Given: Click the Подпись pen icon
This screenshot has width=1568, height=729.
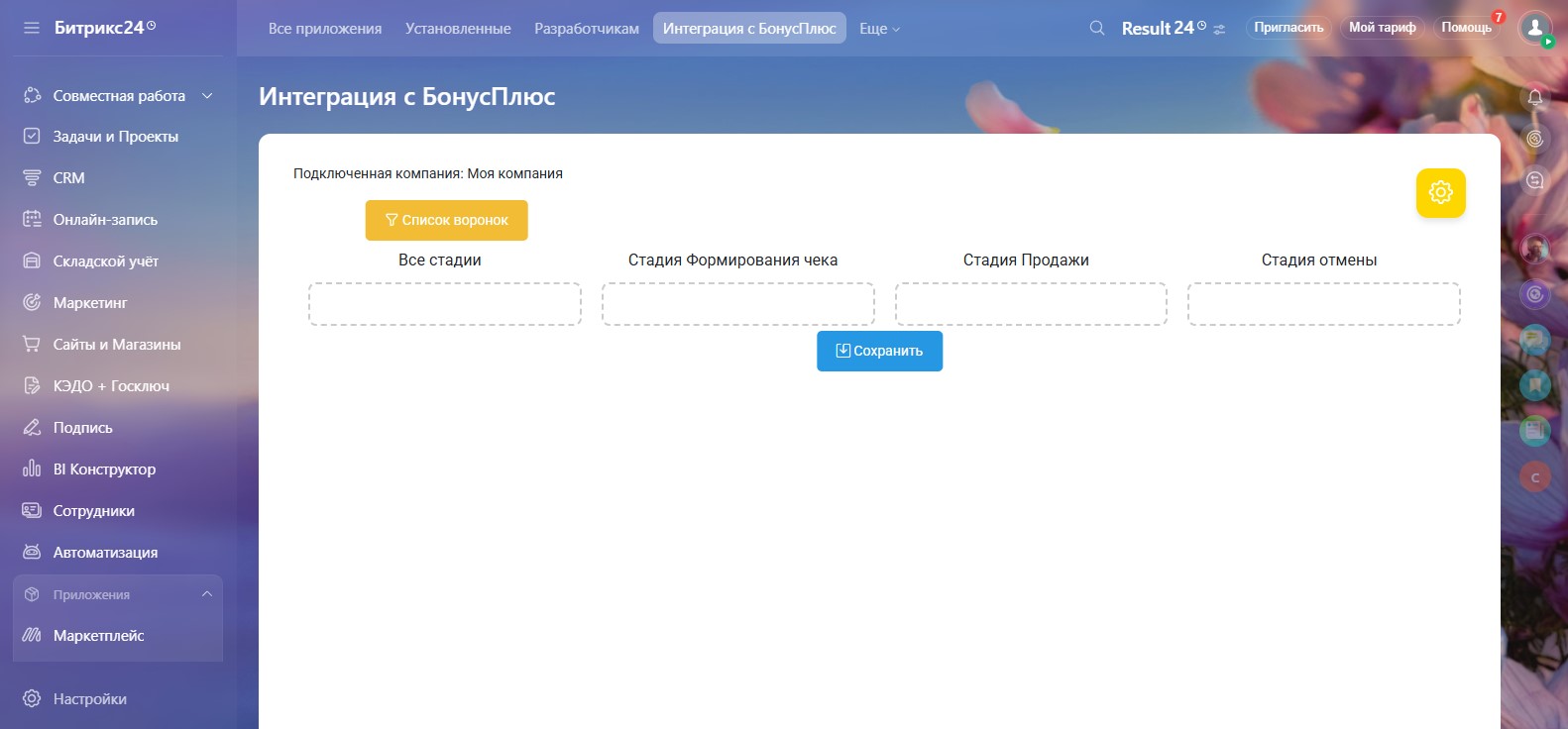Looking at the screenshot, I should point(32,428).
